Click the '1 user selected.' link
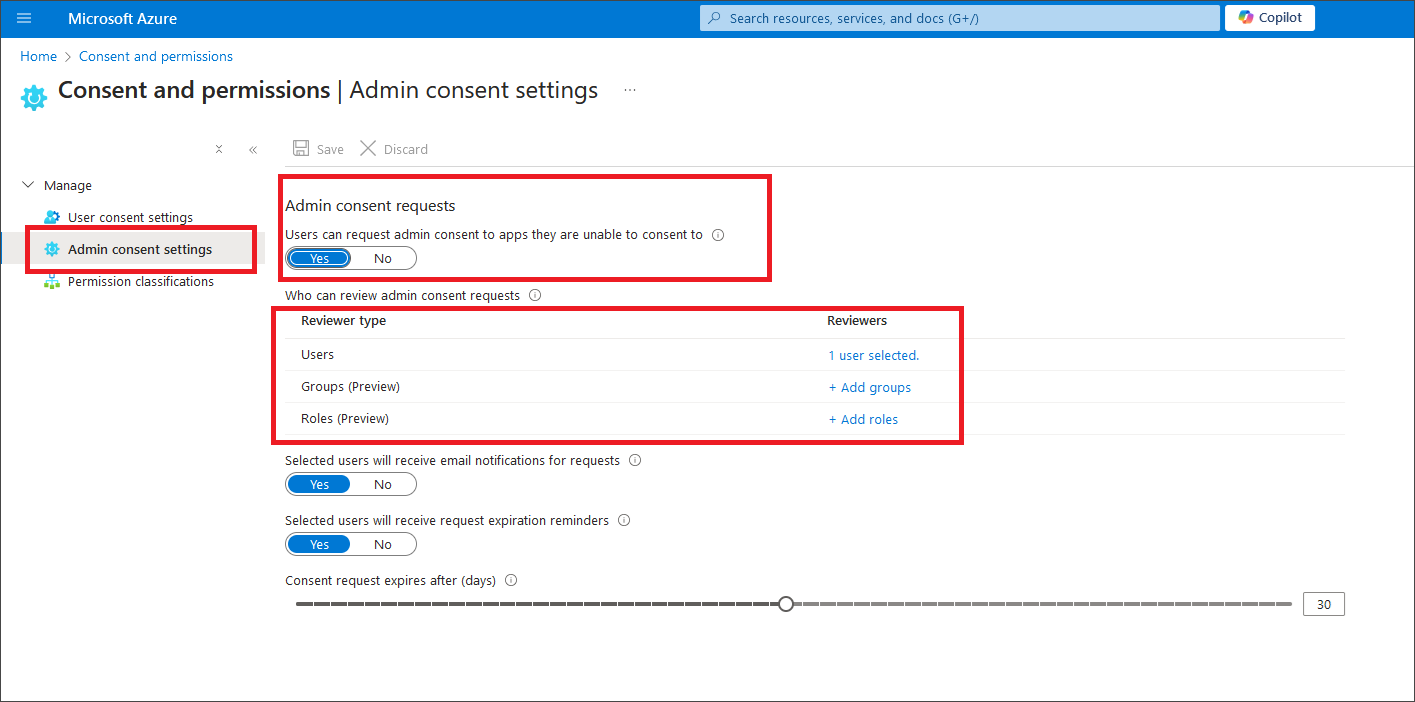The width and height of the screenshot is (1415, 702). tap(873, 356)
